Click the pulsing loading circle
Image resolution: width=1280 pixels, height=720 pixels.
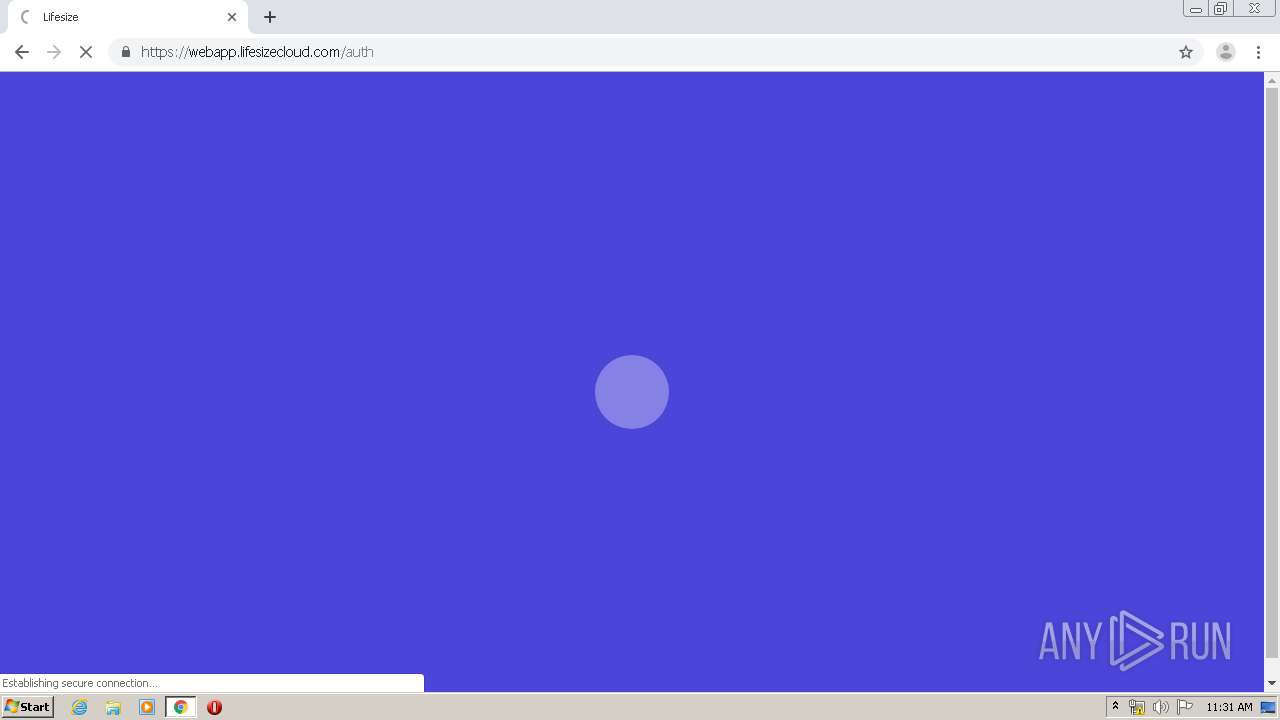point(632,392)
